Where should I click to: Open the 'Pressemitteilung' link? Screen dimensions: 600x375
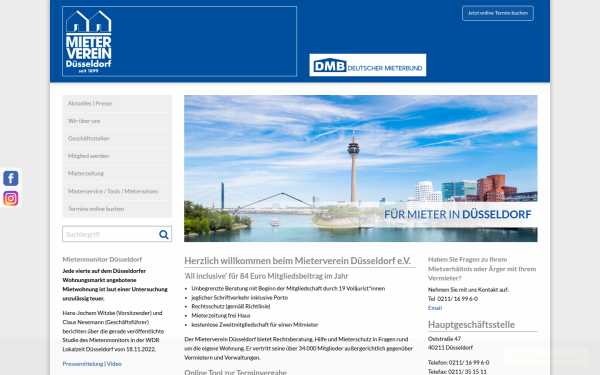[83, 364]
